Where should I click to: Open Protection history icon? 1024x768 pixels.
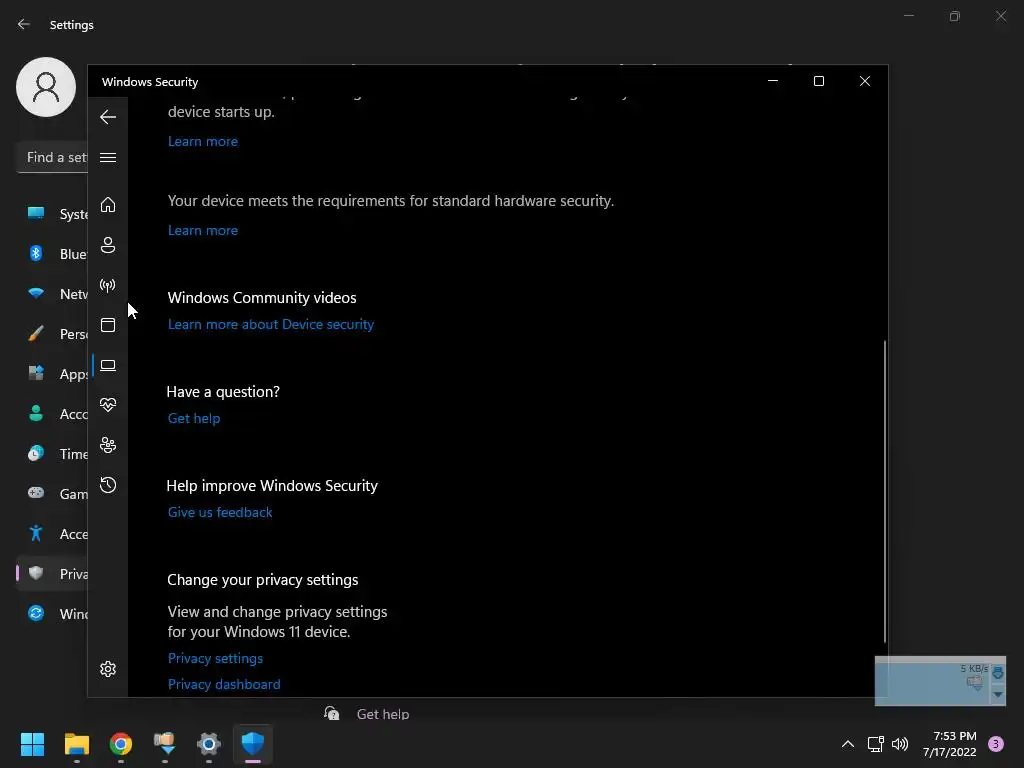(108, 485)
